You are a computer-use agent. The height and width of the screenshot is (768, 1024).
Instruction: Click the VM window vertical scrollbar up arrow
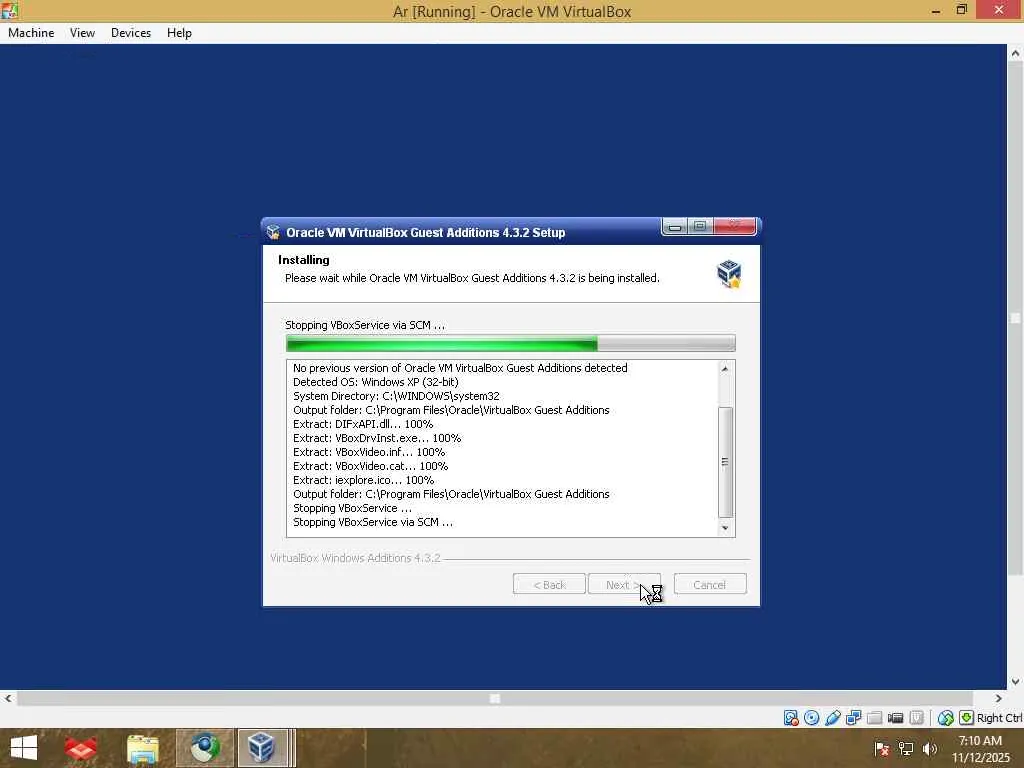[x=1016, y=54]
